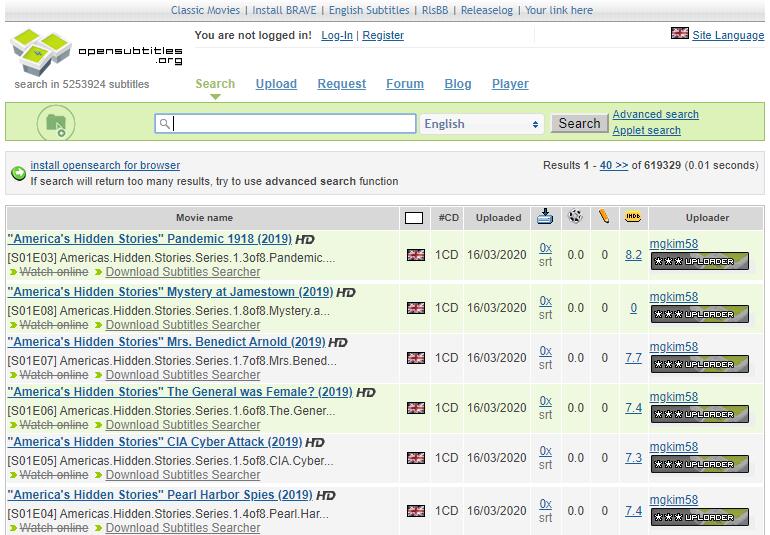
Task: Sort by Movie name column header
Action: (204, 218)
